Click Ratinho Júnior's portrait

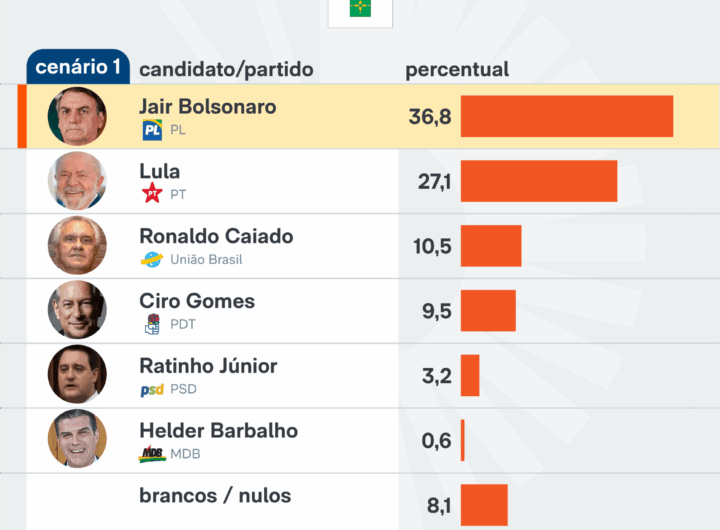point(77,375)
